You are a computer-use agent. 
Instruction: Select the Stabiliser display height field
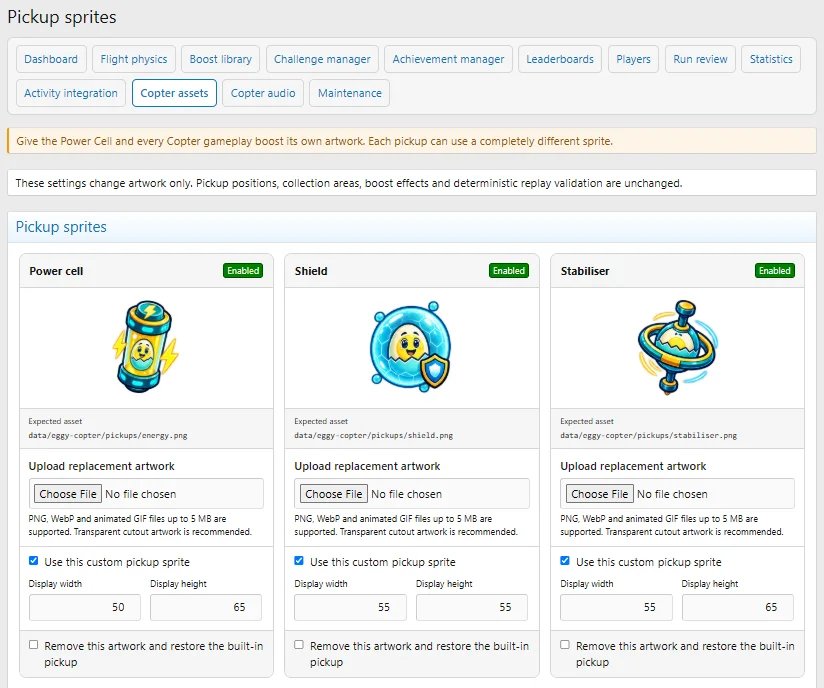738,607
